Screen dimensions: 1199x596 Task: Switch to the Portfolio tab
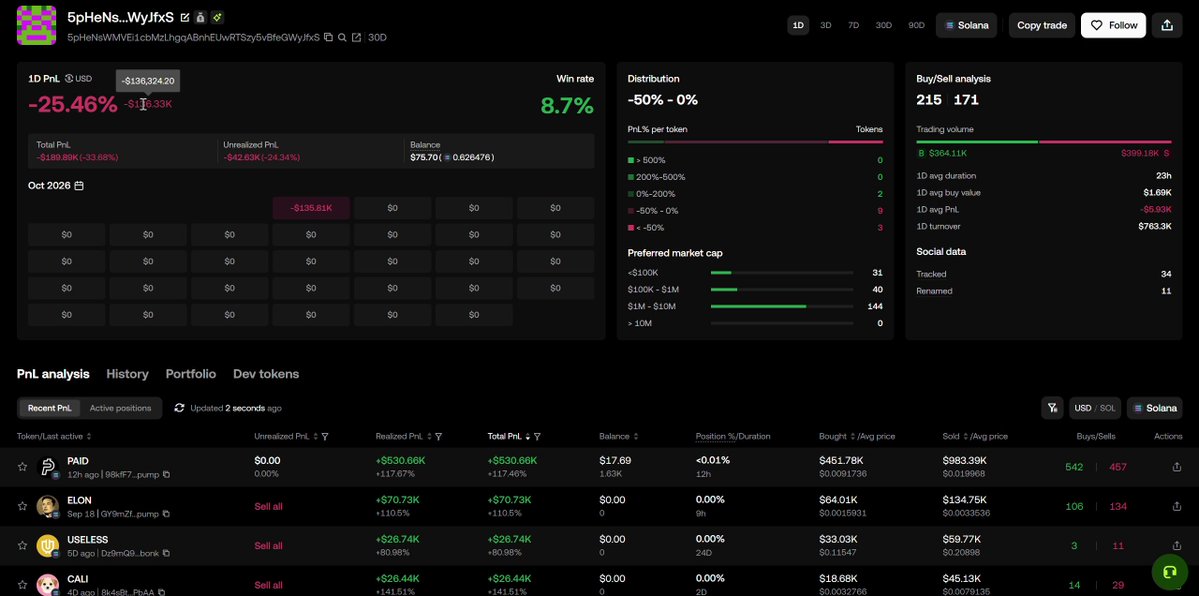(x=190, y=374)
